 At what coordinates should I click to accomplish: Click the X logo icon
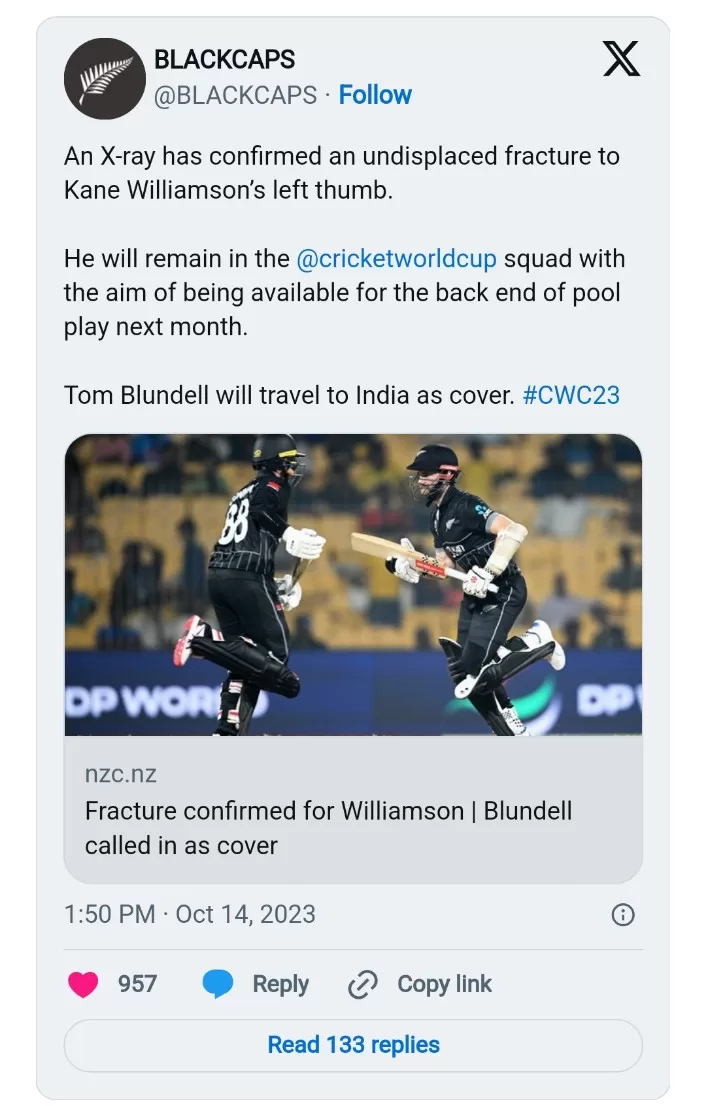(x=621, y=59)
